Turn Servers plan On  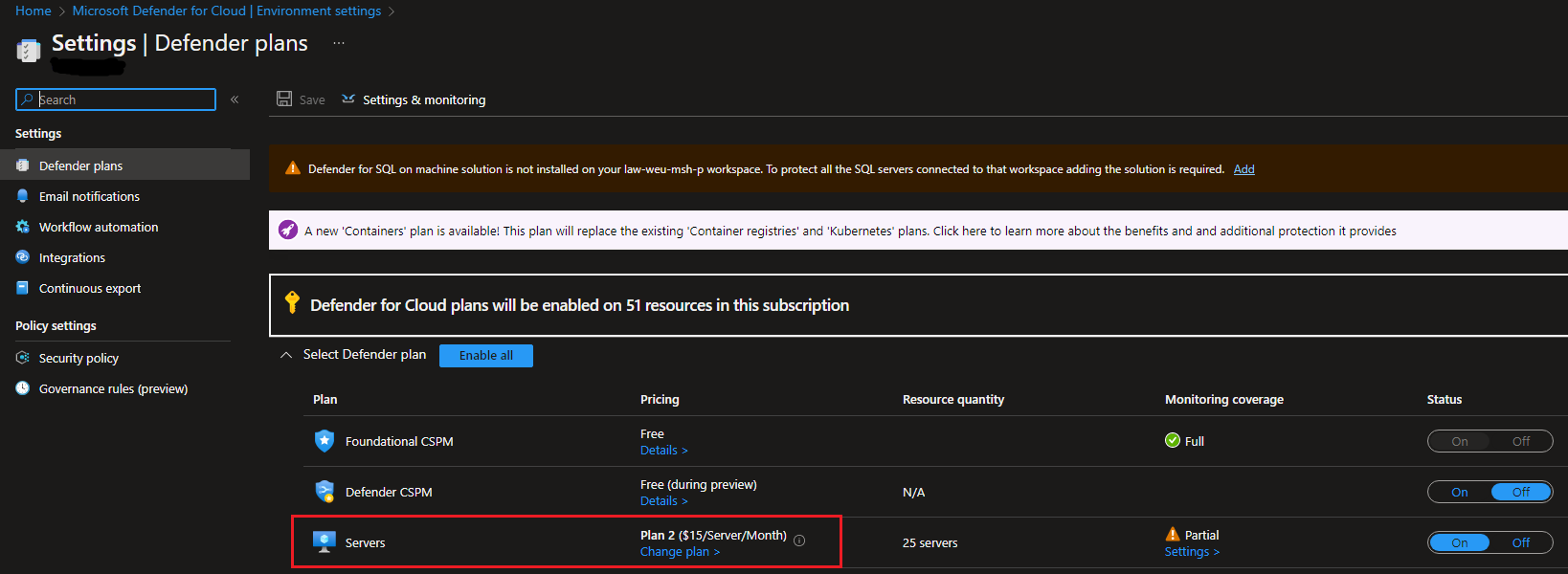pos(1460,542)
